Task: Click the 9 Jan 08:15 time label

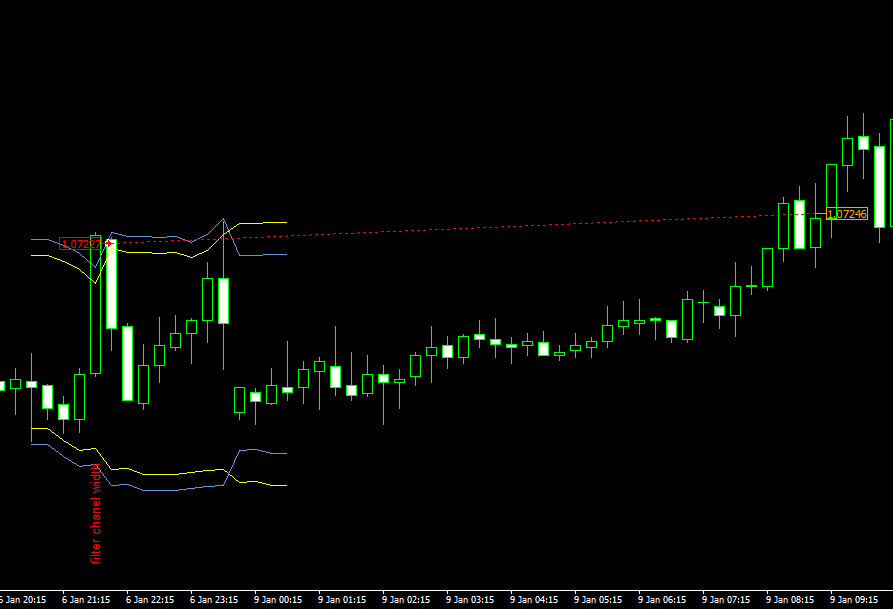Action: tap(790, 600)
